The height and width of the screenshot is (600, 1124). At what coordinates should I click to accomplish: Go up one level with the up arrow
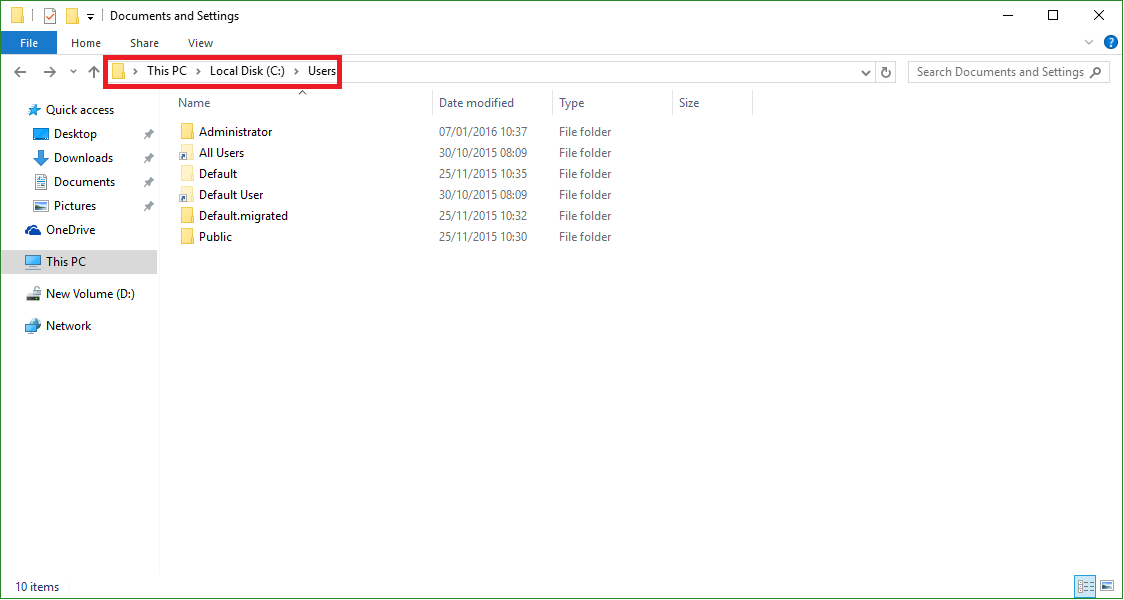94,71
